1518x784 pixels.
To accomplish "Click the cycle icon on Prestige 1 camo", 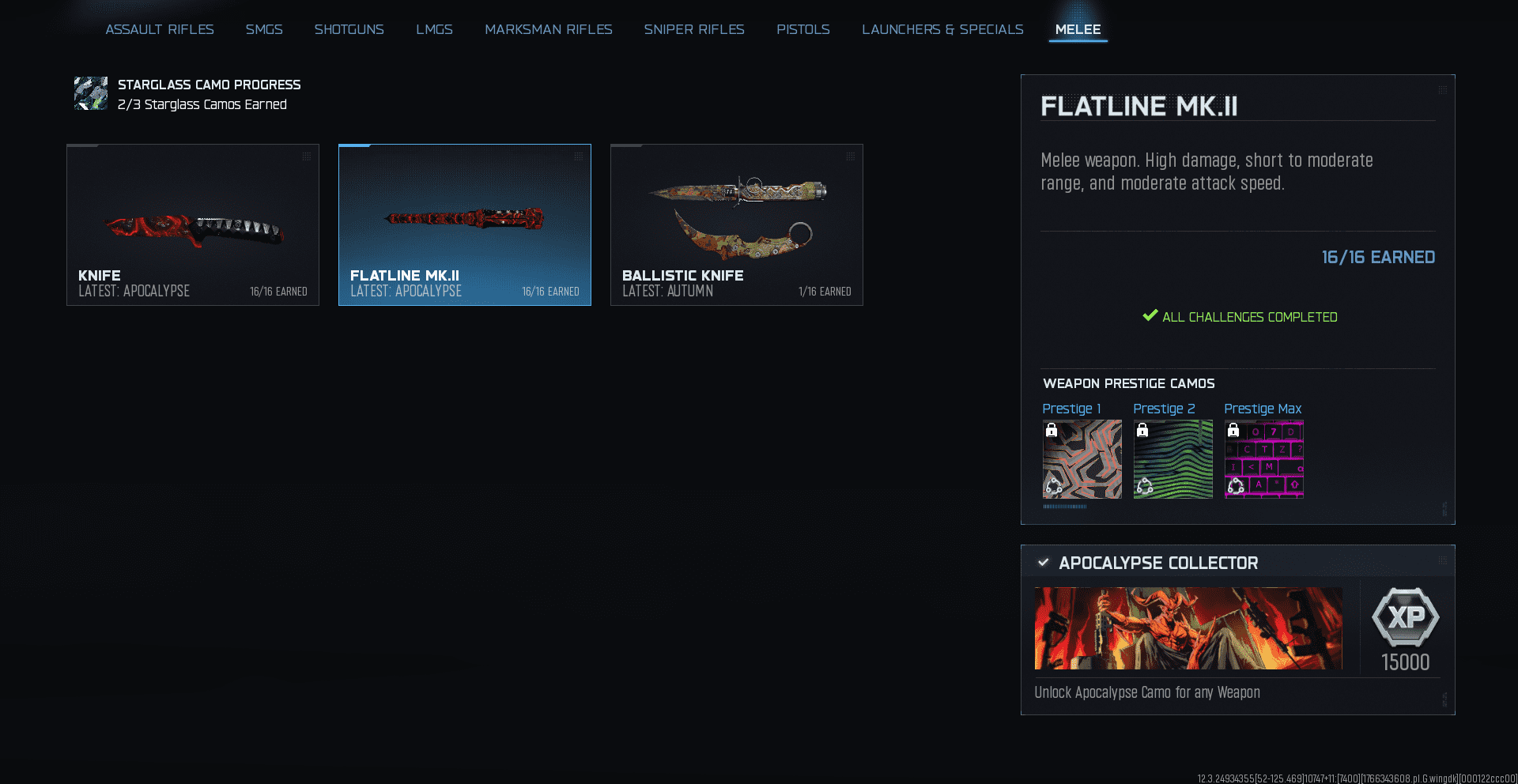I will pyautogui.click(x=1054, y=486).
